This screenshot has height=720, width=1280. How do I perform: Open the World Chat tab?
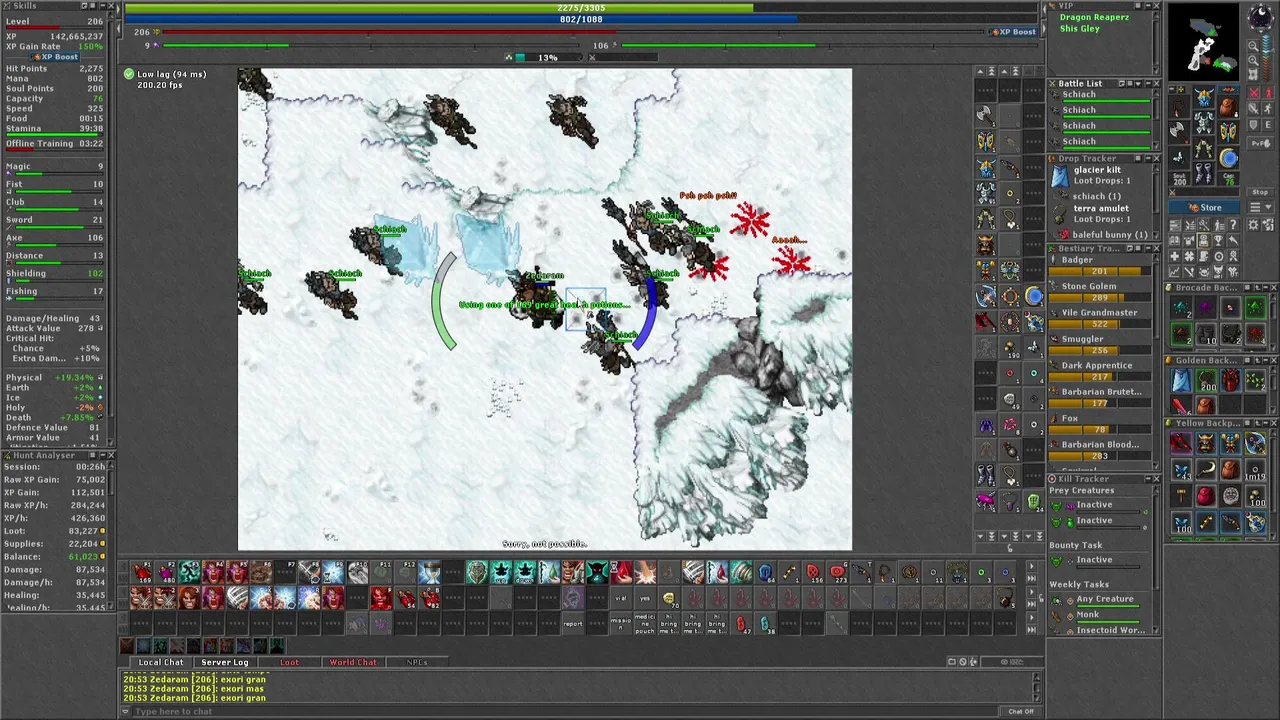pyautogui.click(x=353, y=662)
